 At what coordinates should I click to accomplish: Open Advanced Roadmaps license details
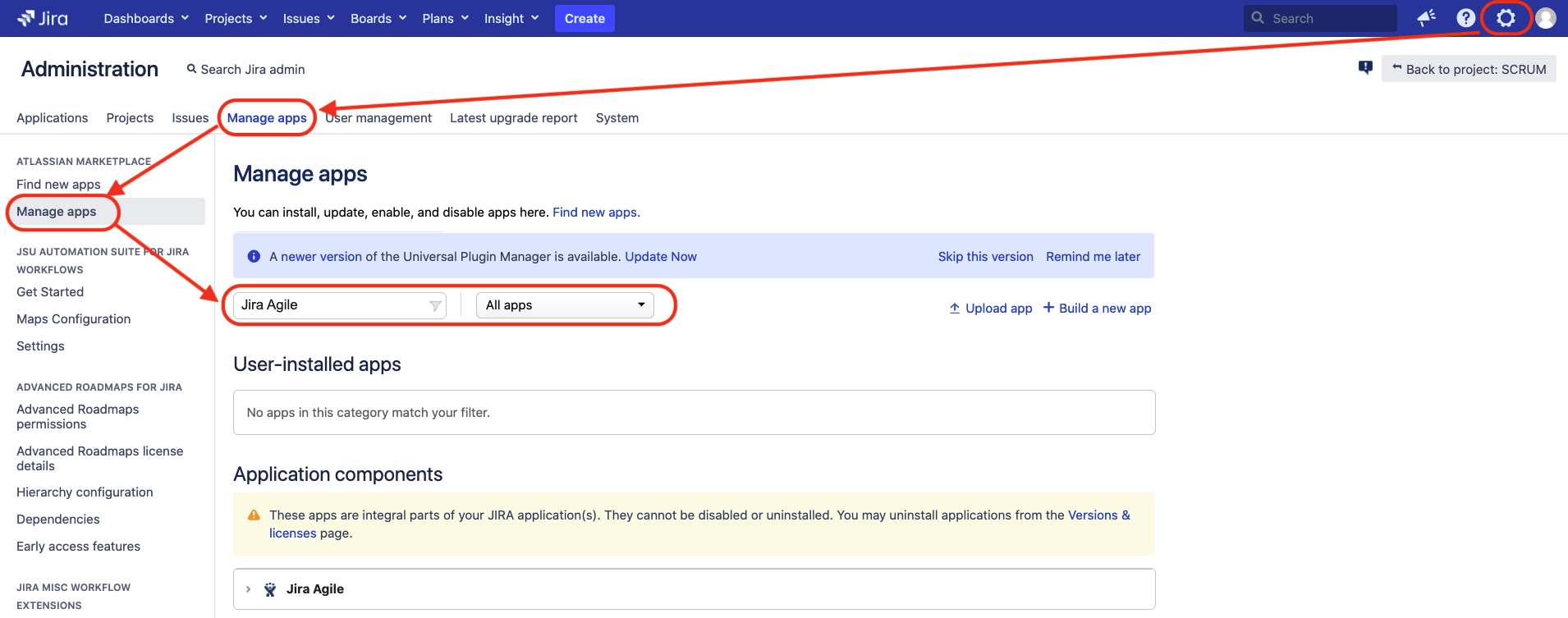point(100,459)
